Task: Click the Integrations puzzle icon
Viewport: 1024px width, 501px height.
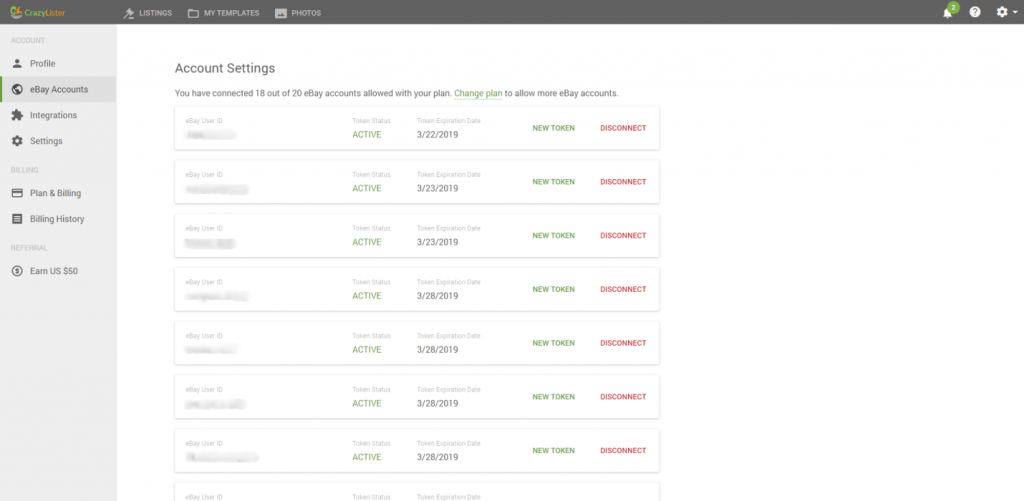Action: coord(18,115)
